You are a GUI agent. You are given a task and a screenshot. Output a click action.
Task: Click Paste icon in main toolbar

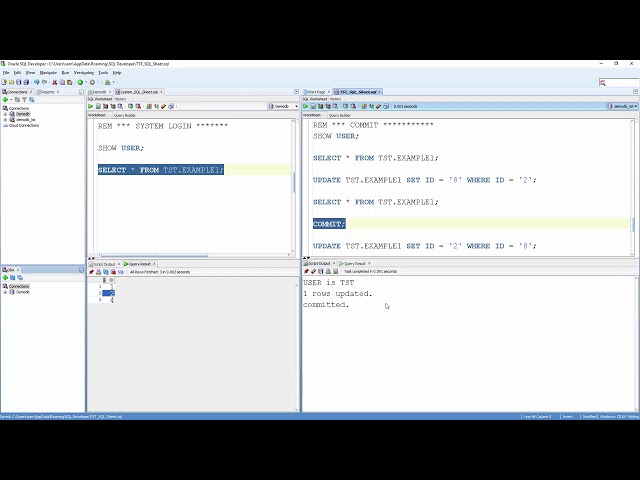tap(69, 82)
